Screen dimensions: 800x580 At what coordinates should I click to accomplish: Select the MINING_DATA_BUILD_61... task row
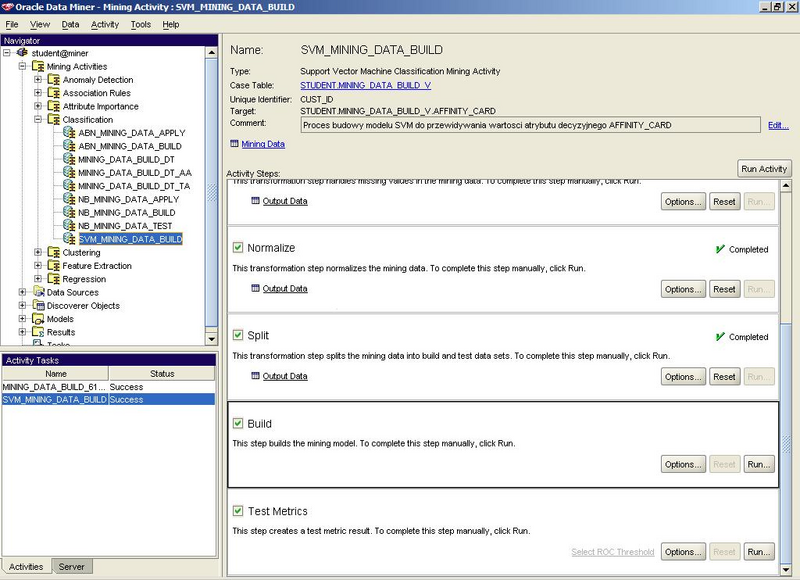(x=108, y=387)
